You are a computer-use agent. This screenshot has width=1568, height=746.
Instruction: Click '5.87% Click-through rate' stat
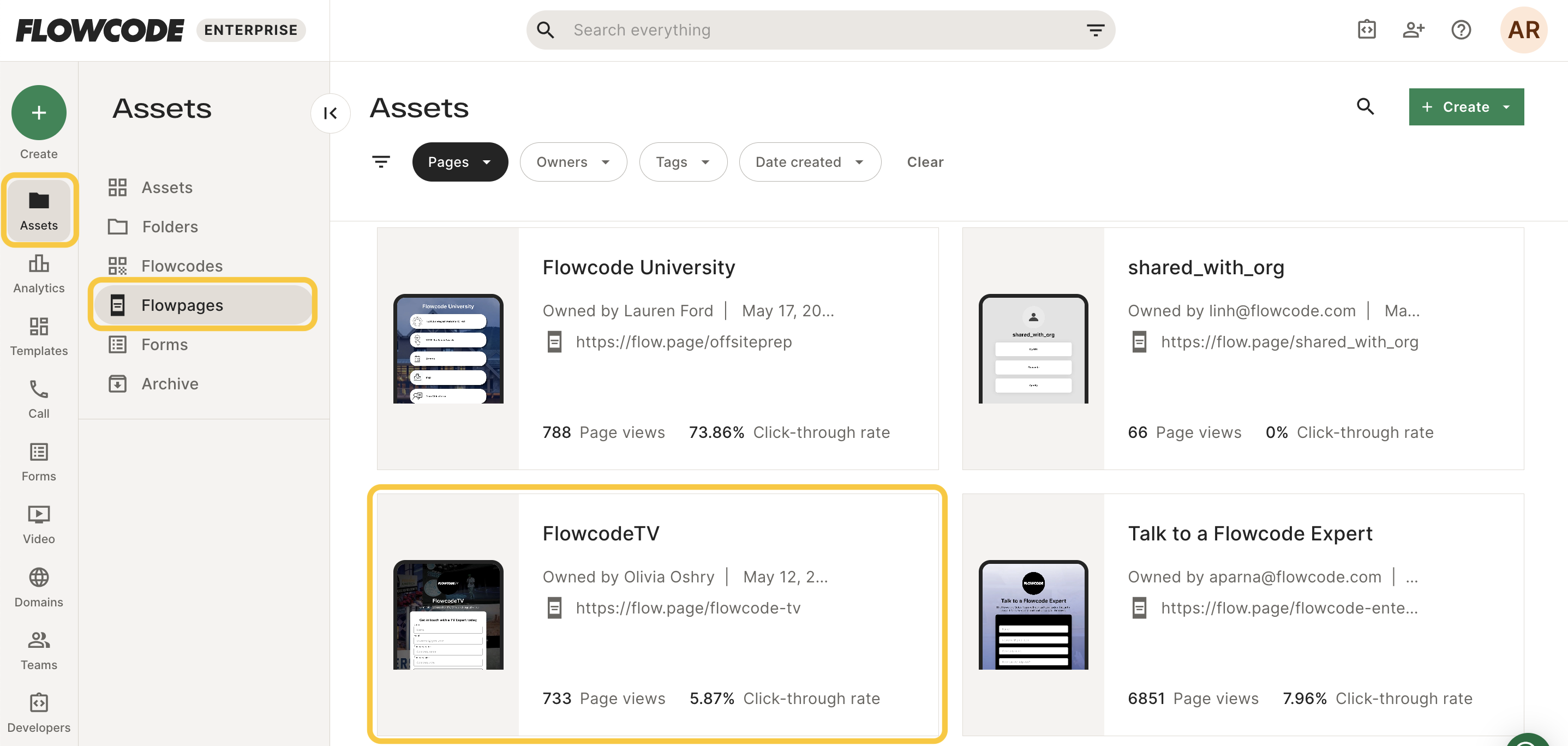coord(785,699)
